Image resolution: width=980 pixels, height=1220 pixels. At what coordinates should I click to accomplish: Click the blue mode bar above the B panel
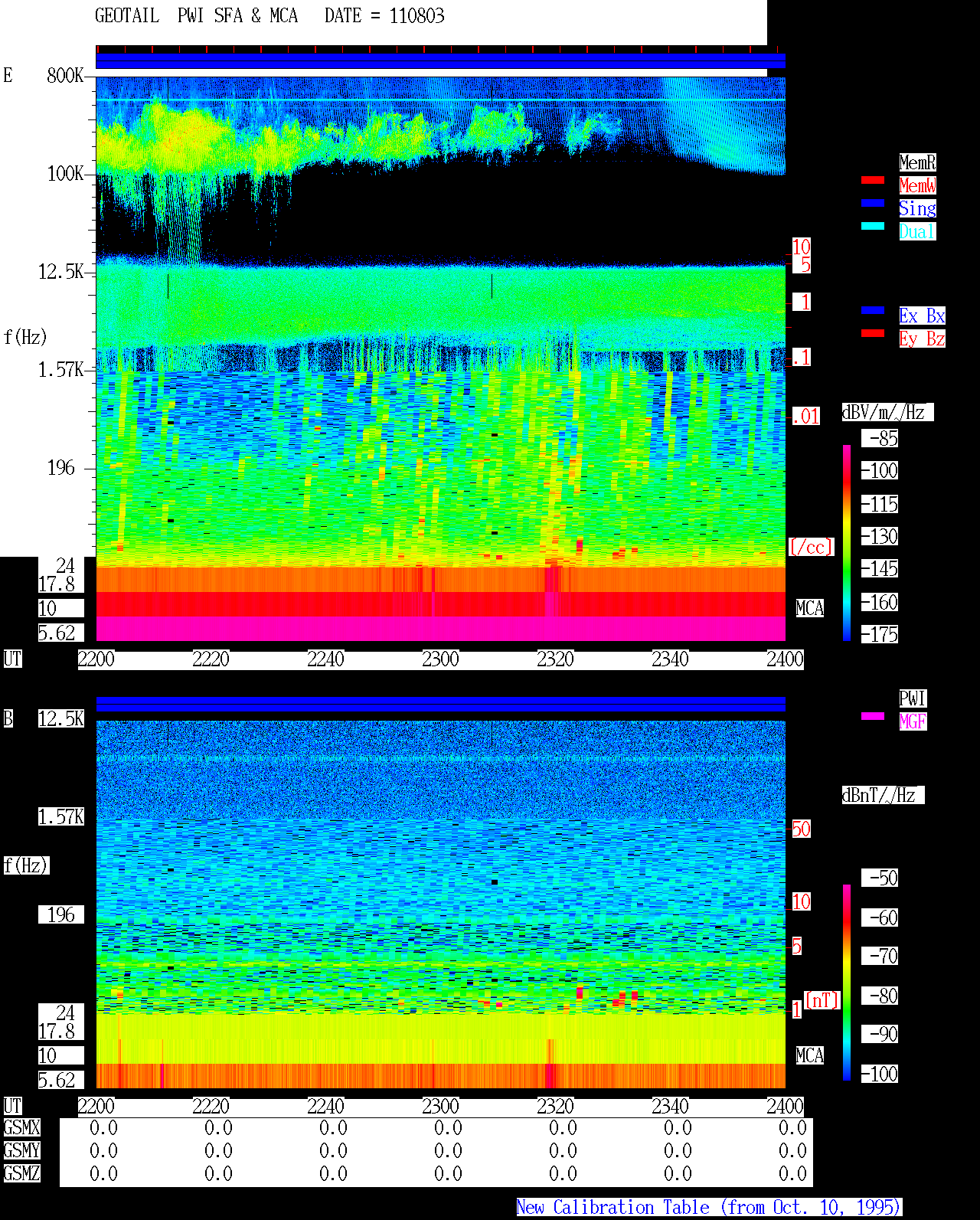pyautogui.click(x=441, y=705)
